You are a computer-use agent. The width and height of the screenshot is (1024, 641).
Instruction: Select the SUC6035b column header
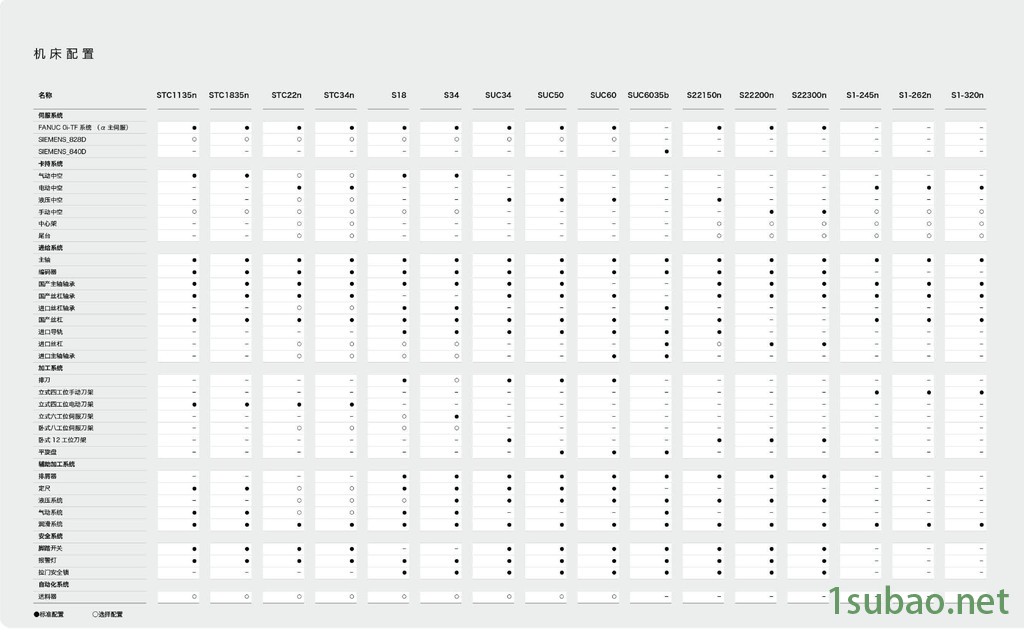tap(648, 95)
